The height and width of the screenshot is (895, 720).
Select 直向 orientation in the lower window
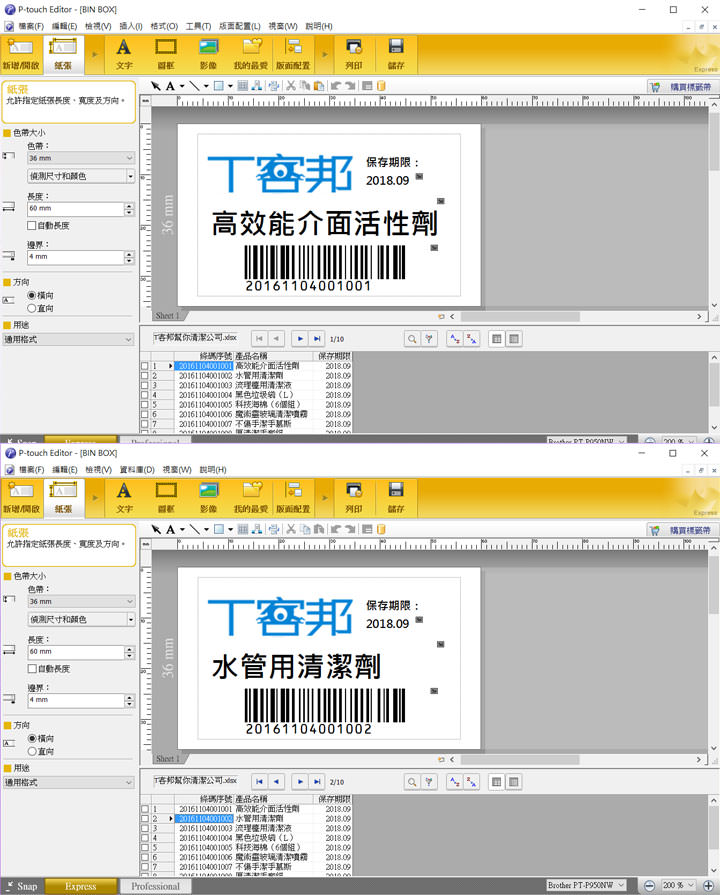33,750
